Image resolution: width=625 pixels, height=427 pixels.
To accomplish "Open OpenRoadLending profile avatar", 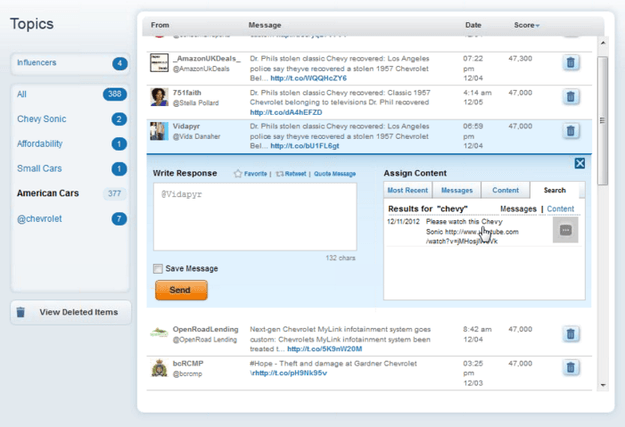I will [159, 332].
